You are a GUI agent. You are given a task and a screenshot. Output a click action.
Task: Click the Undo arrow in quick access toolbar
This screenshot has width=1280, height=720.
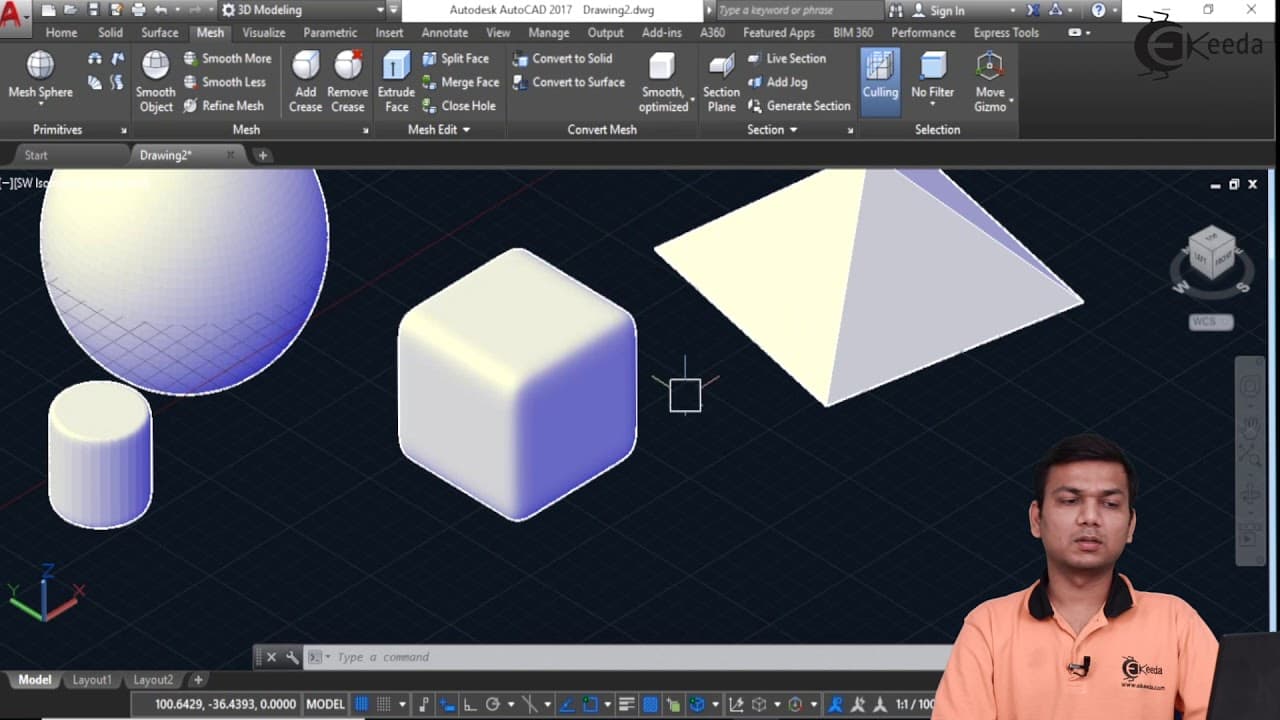coord(160,10)
